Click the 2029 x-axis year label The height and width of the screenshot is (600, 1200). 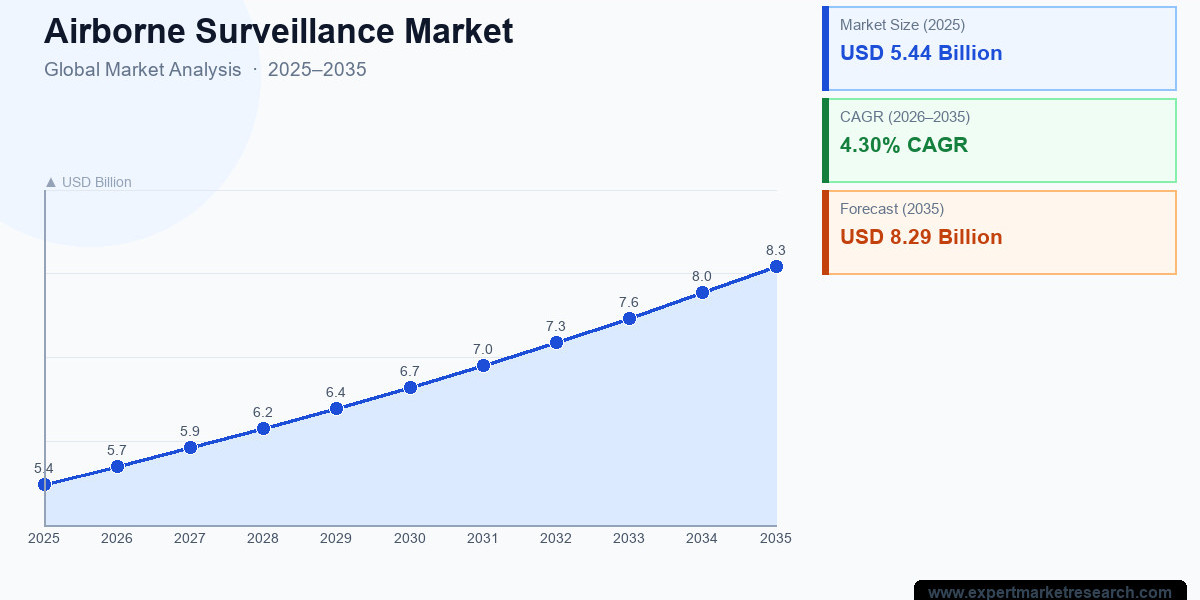[x=336, y=538]
